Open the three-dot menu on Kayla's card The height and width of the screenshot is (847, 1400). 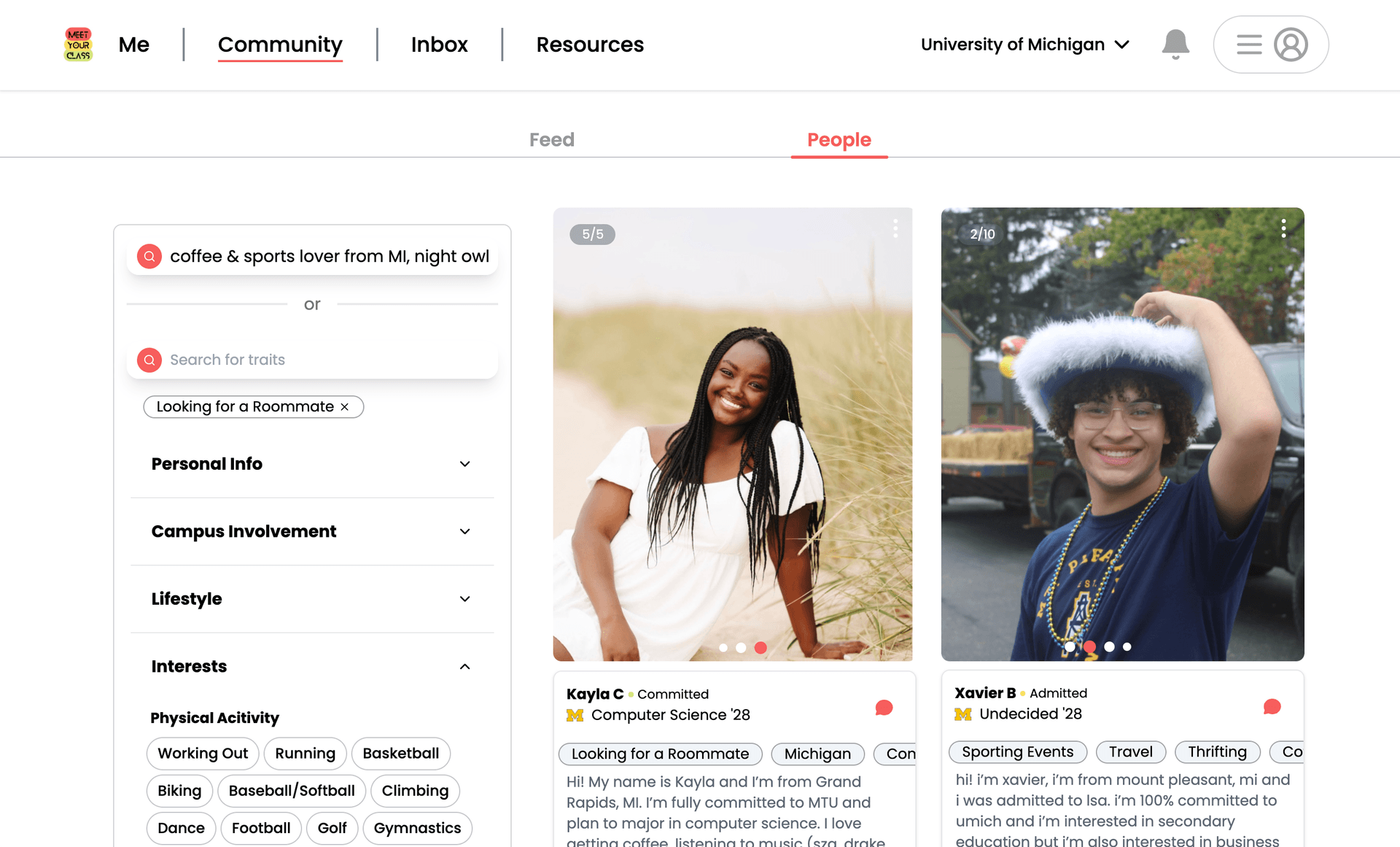pyautogui.click(x=895, y=228)
